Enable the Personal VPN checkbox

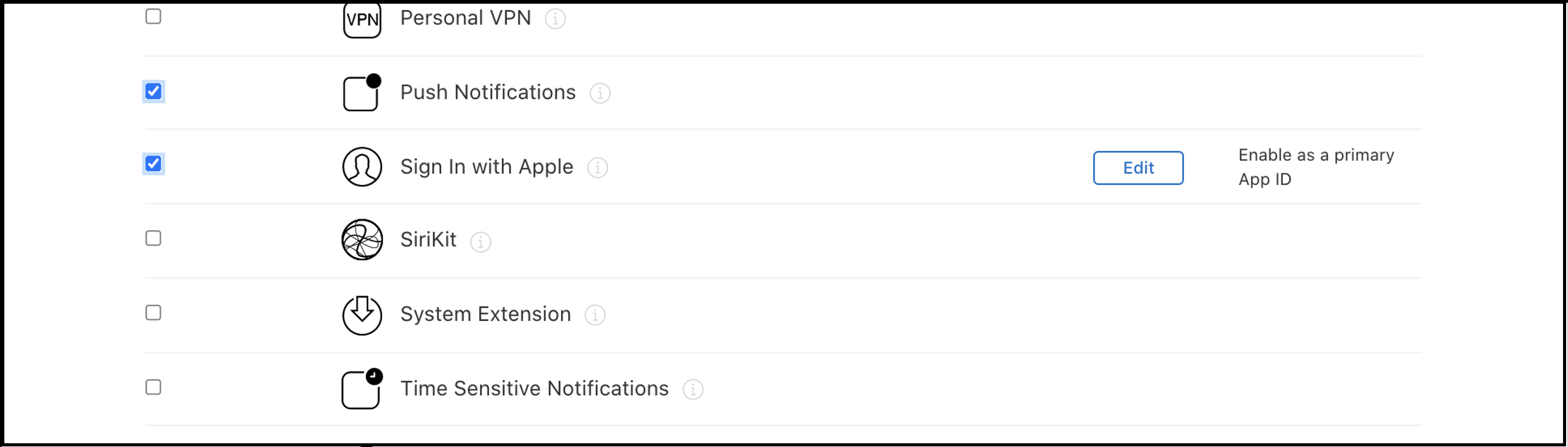(153, 16)
